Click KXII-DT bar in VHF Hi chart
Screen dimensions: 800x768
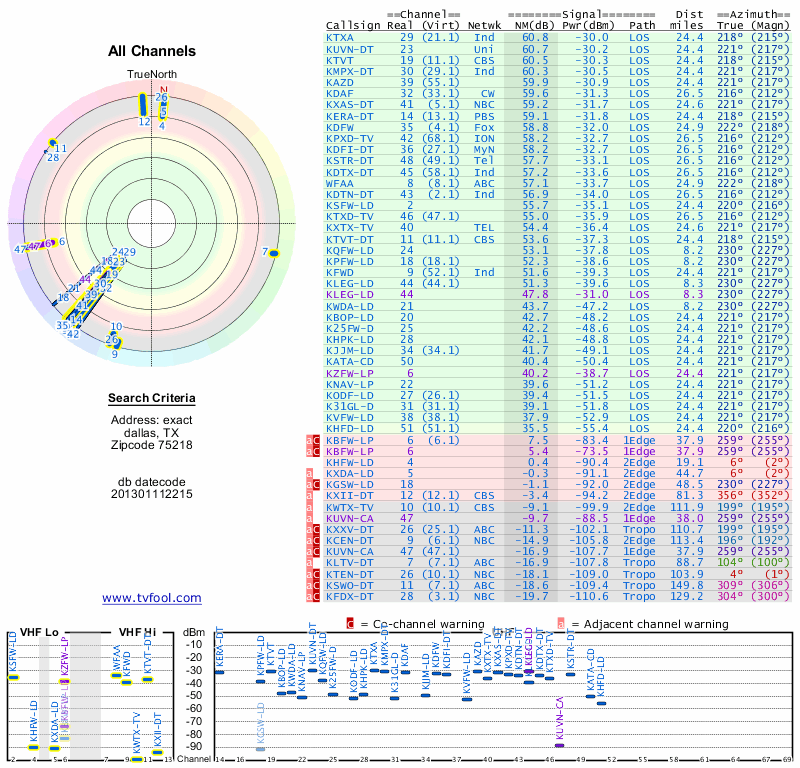157,752
